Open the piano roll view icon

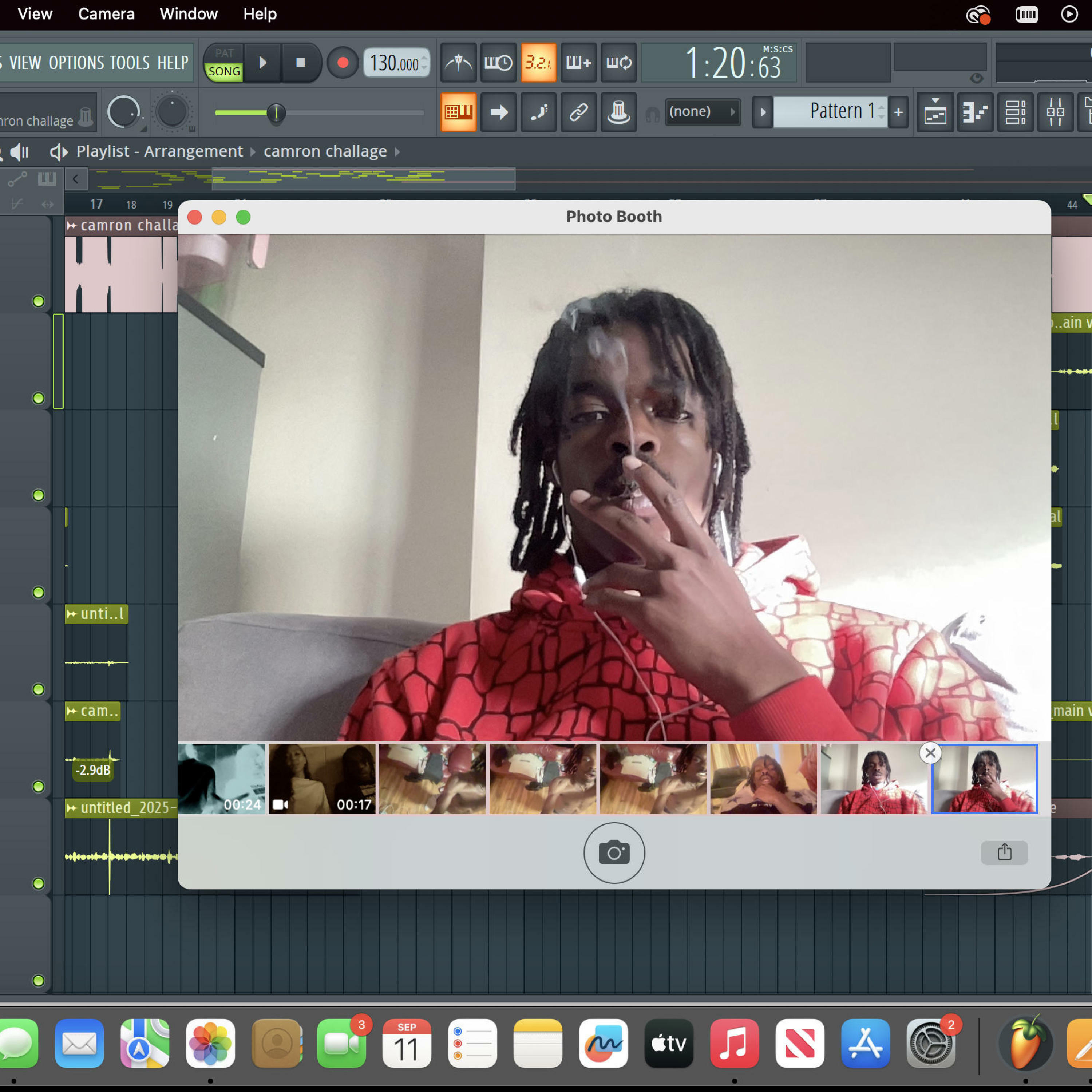pos(975,112)
